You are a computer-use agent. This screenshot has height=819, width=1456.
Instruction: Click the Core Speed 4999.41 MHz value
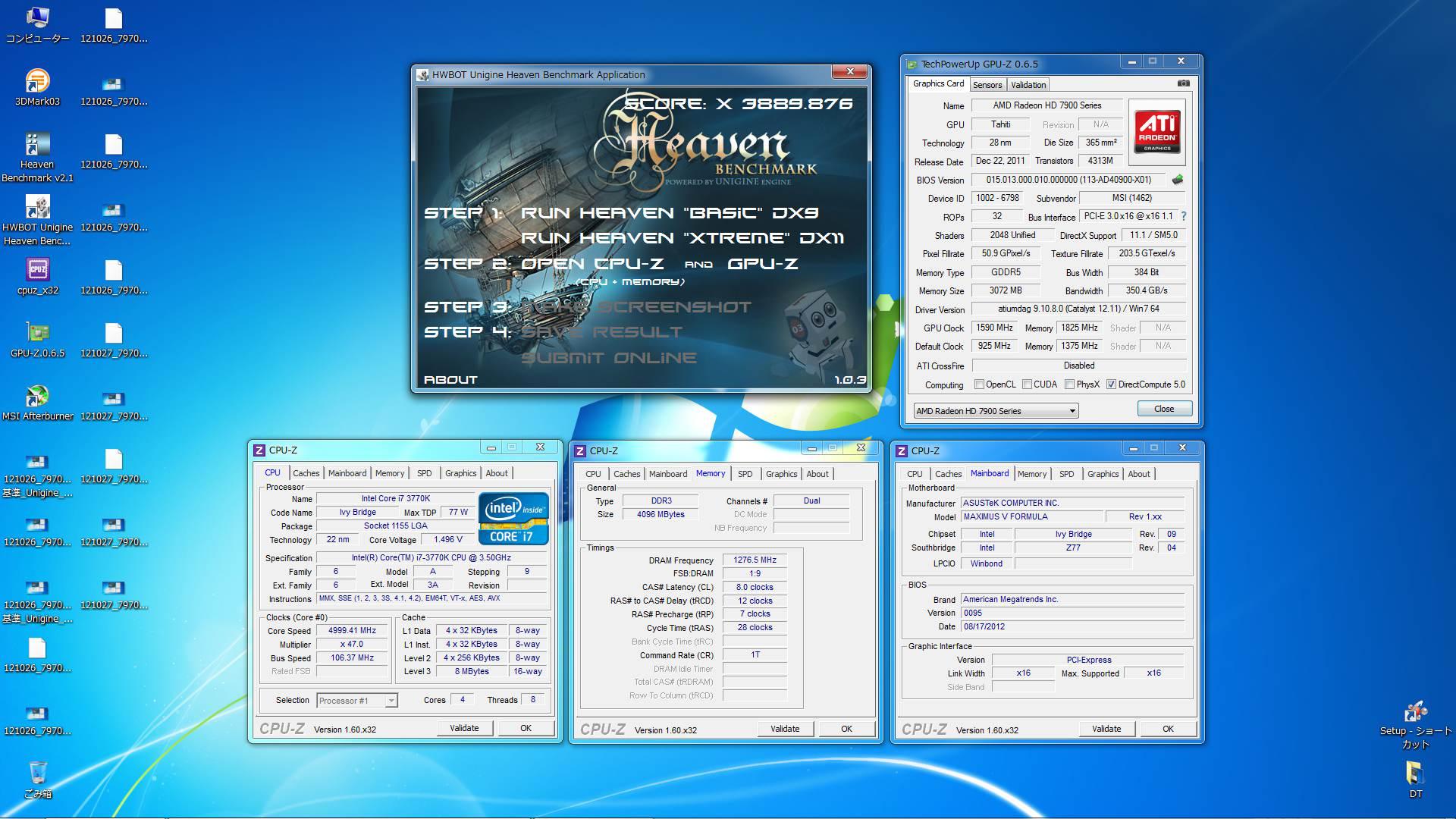point(352,631)
